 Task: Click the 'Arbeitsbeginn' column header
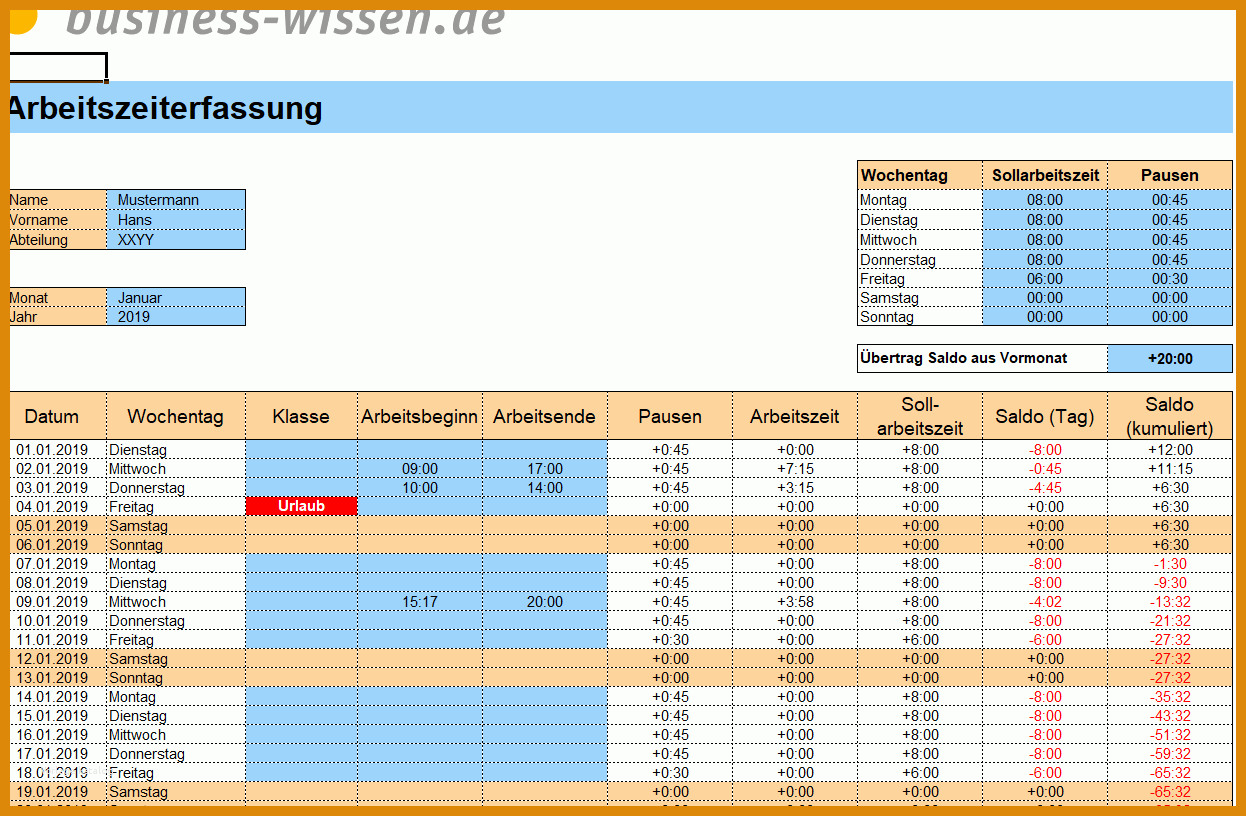click(420, 416)
